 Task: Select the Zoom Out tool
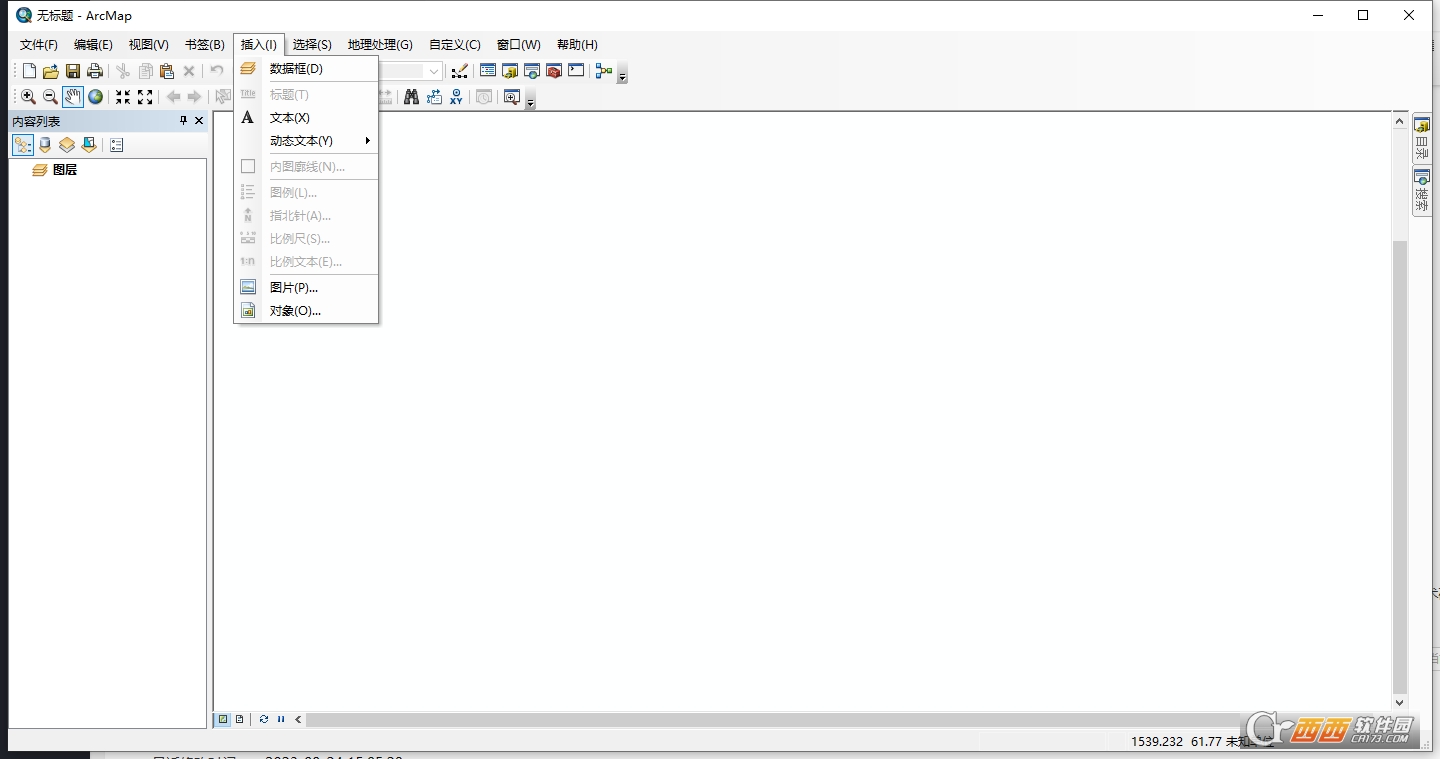(x=50, y=97)
